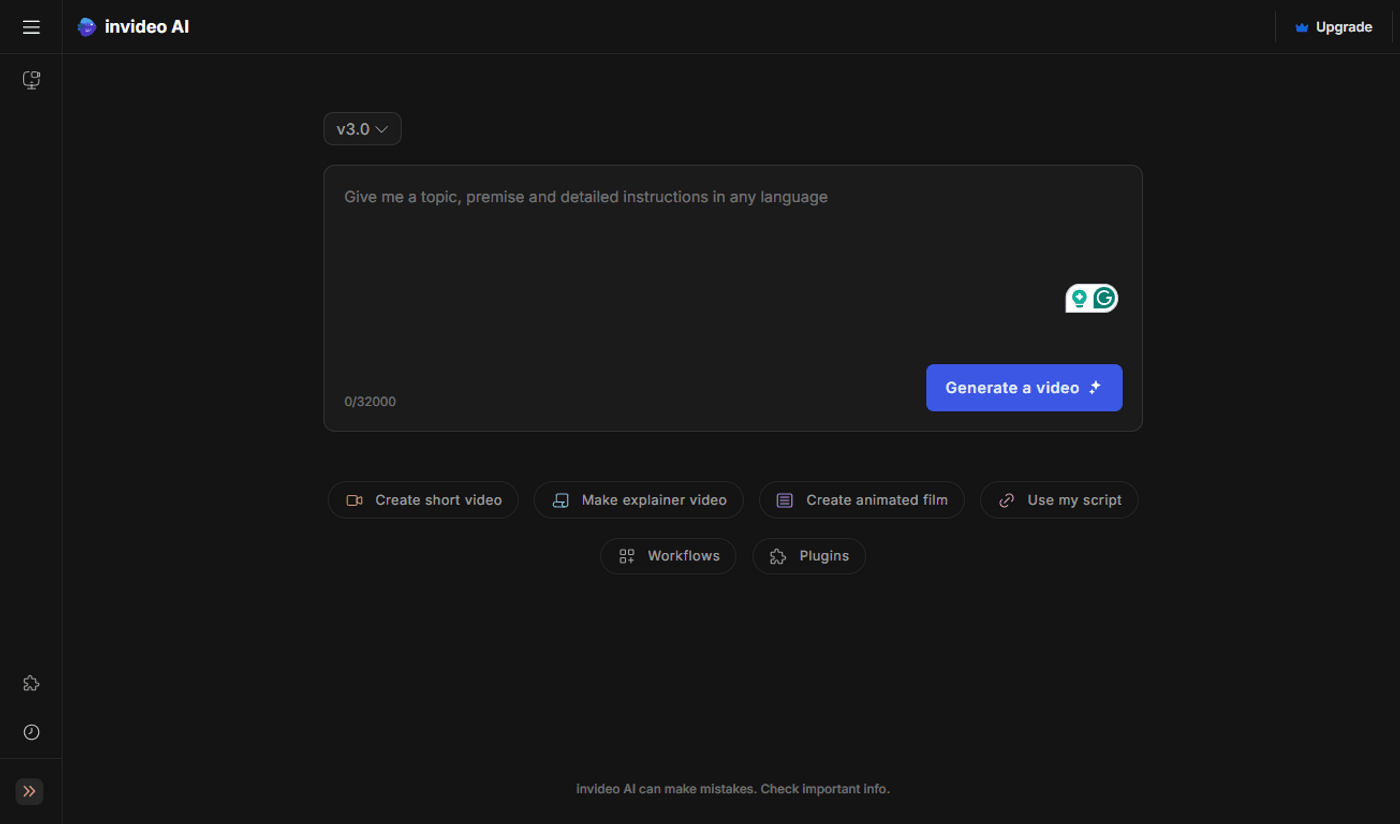Open Create animated film option
The width and height of the screenshot is (1400, 824).
[861, 500]
